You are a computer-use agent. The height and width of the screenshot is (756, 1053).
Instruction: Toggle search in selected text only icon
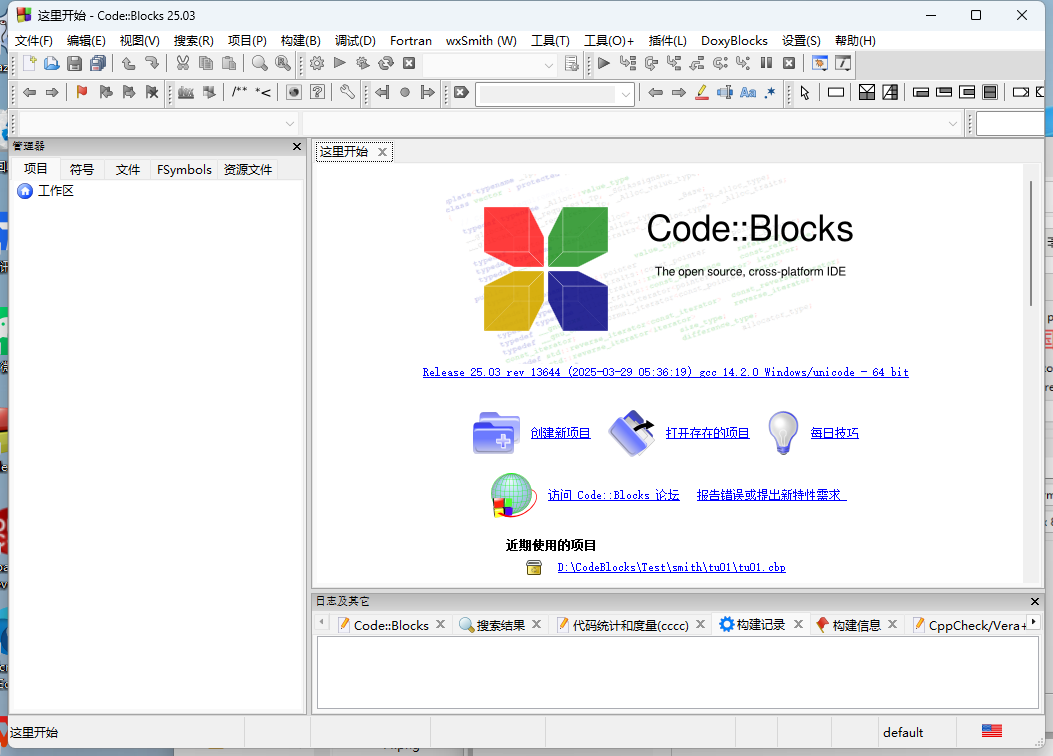[x=725, y=93]
